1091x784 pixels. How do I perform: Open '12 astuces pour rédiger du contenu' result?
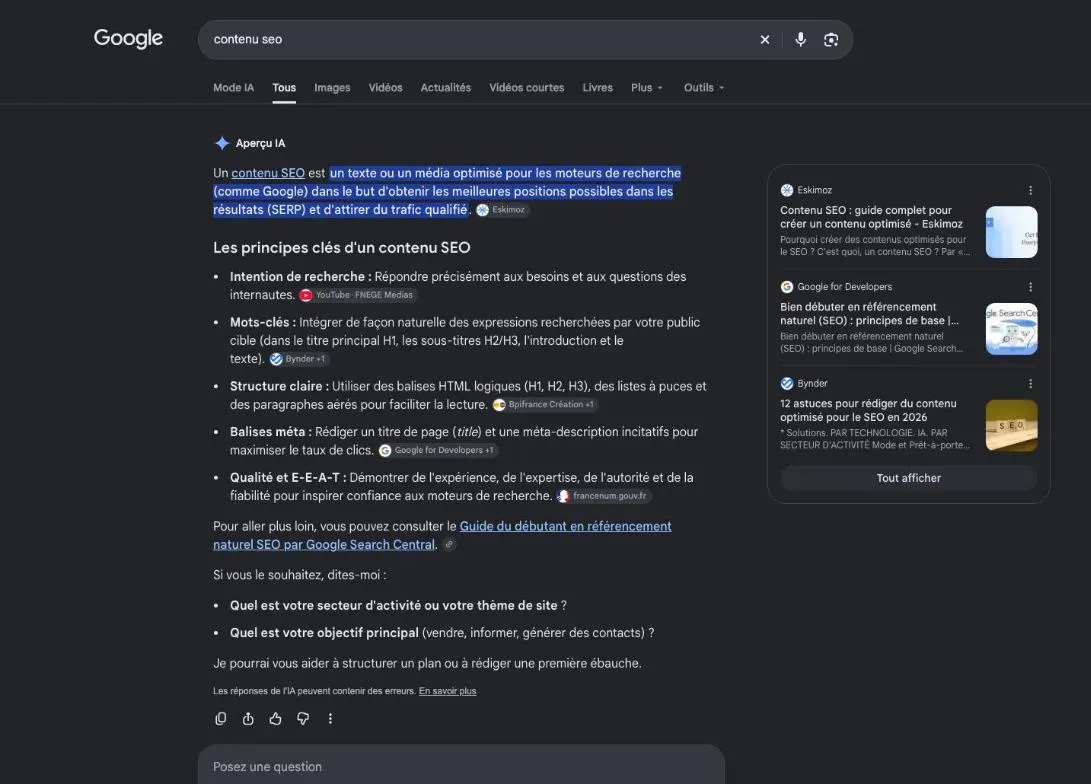868,410
